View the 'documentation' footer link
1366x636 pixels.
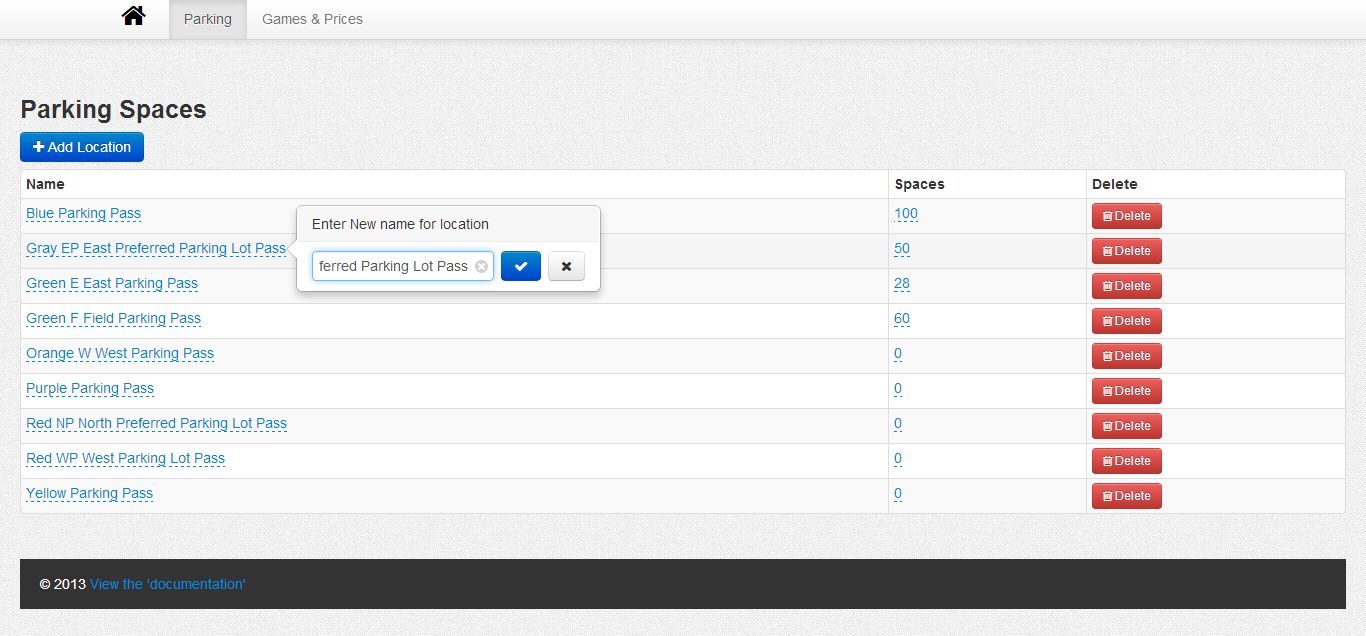(x=167, y=584)
